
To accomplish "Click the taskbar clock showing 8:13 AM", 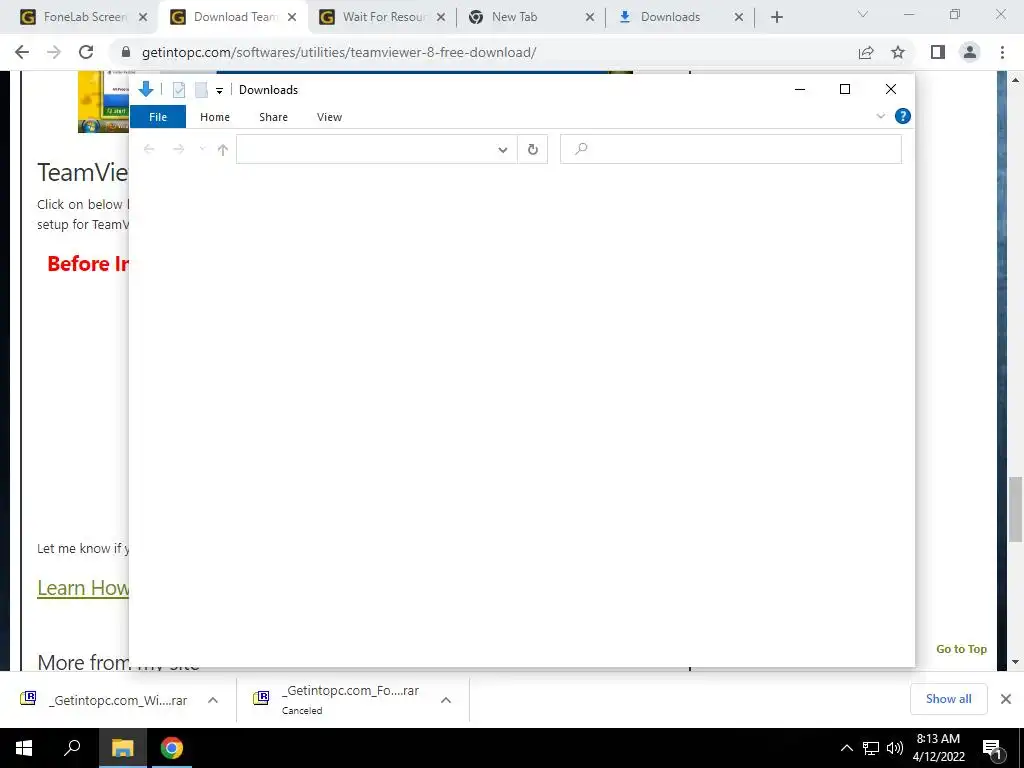I will click(x=938, y=748).
